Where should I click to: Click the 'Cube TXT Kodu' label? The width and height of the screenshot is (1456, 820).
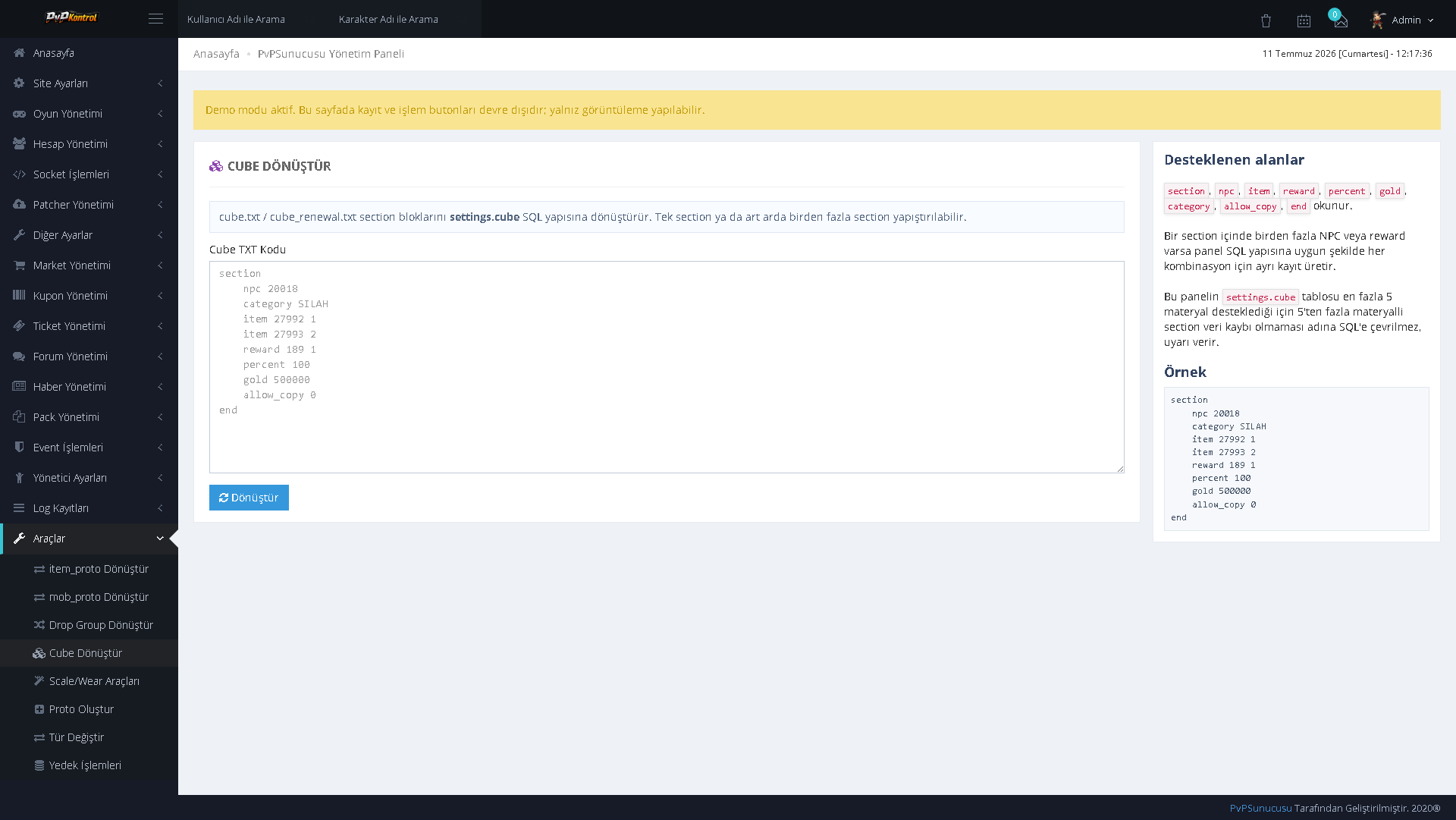(x=247, y=250)
